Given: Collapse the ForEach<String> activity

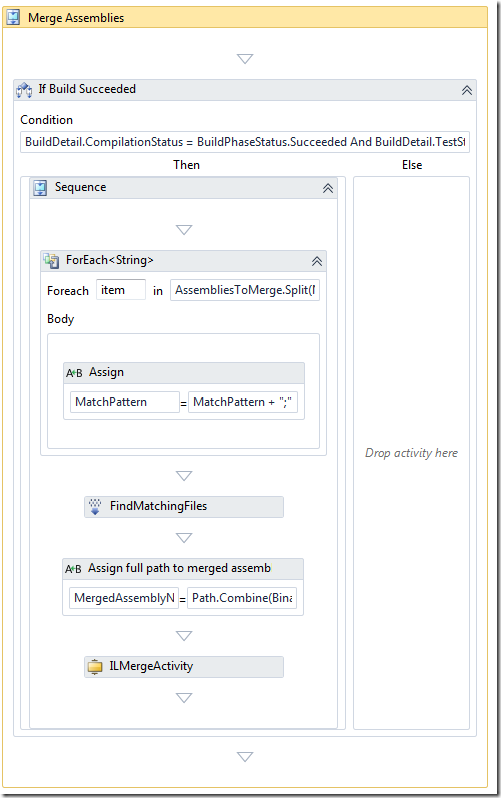Looking at the screenshot, I should (x=317, y=262).
